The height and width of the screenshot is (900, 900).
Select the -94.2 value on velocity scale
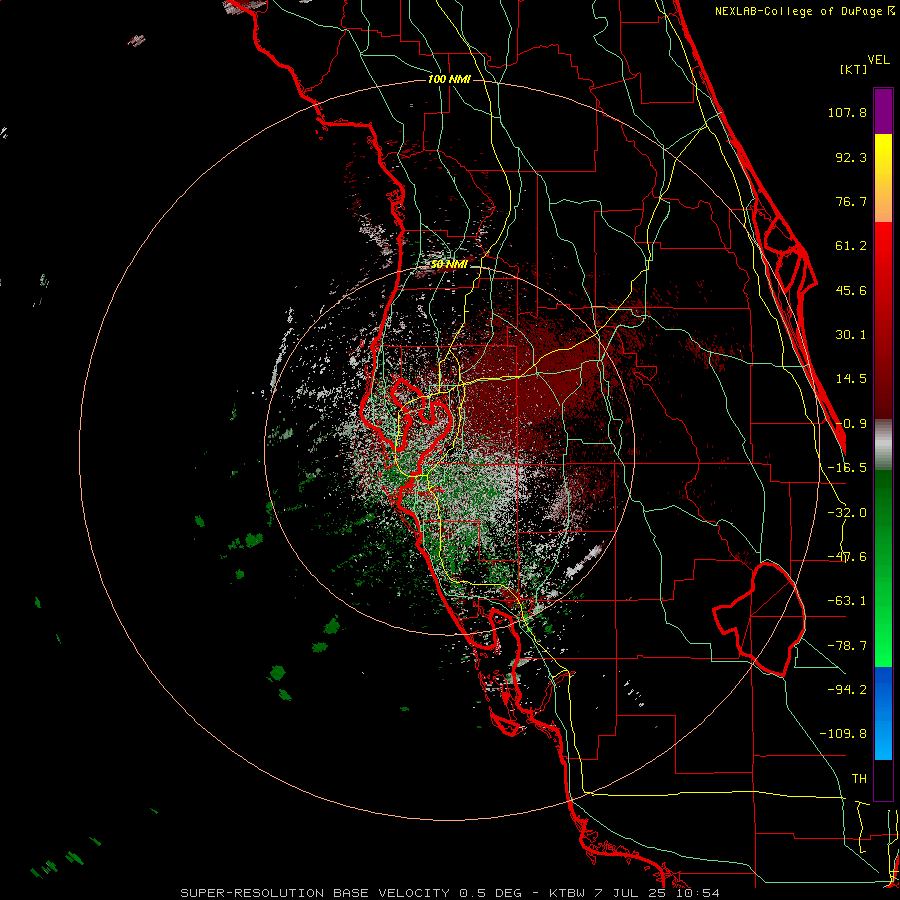click(x=847, y=689)
